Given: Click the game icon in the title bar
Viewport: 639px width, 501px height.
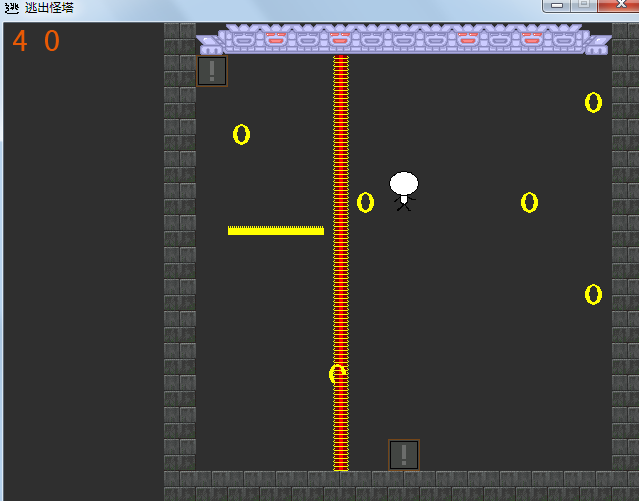Looking at the screenshot, I should (11, 8).
